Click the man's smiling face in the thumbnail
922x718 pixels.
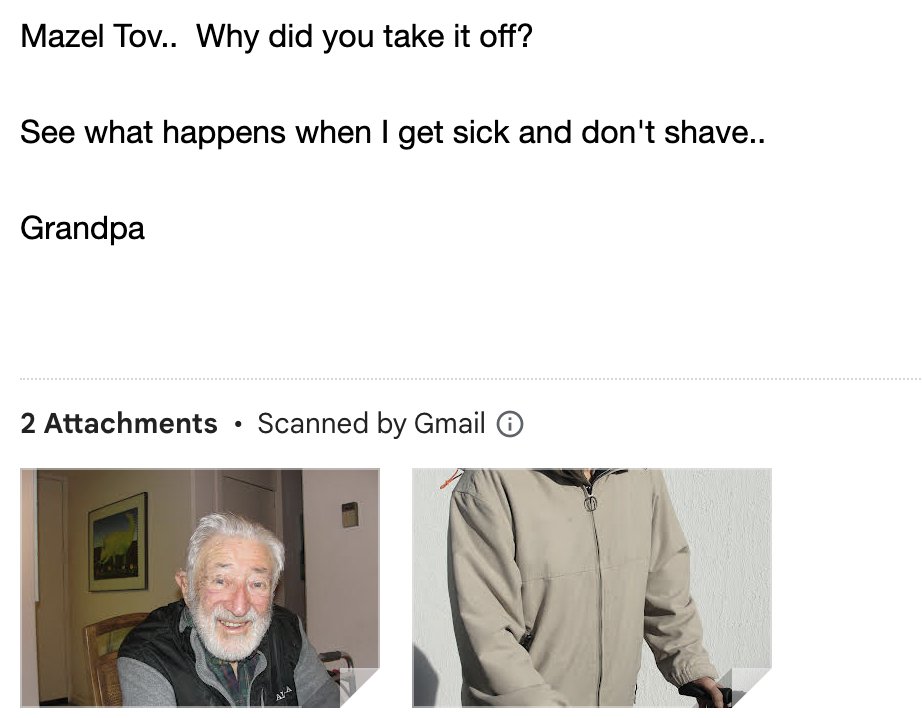(232, 594)
